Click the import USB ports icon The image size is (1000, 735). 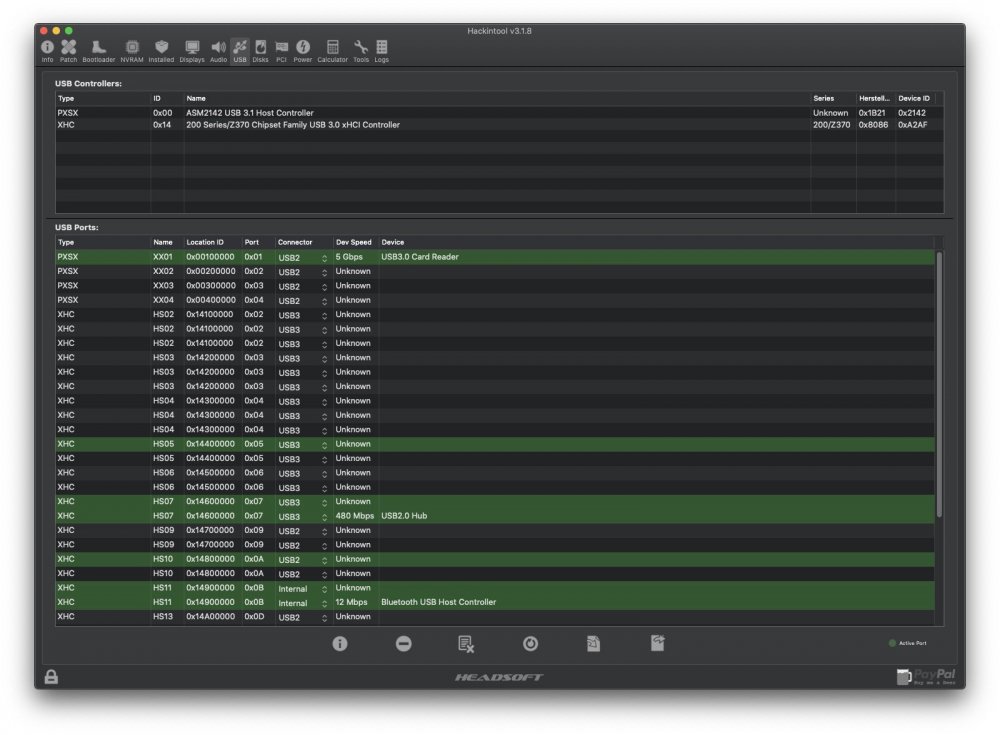point(594,644)
